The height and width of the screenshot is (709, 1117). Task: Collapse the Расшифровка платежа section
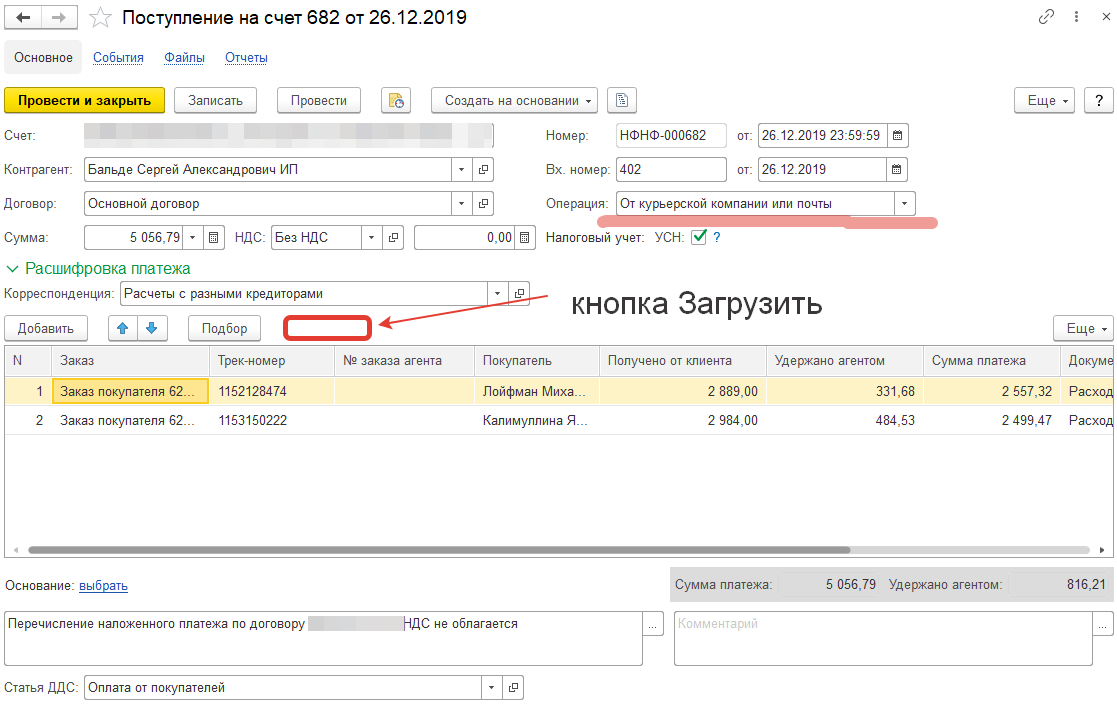click(x=12, y=268)
